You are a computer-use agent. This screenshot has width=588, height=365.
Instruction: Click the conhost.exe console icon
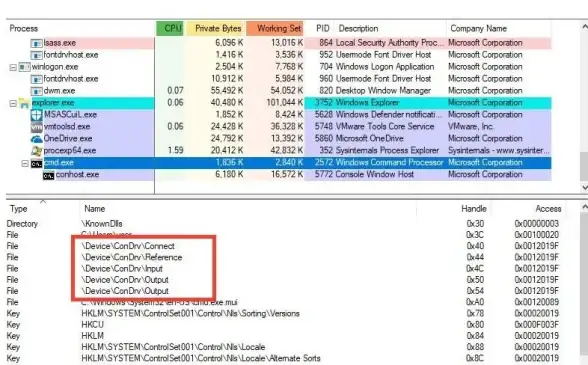pos(48,175)
